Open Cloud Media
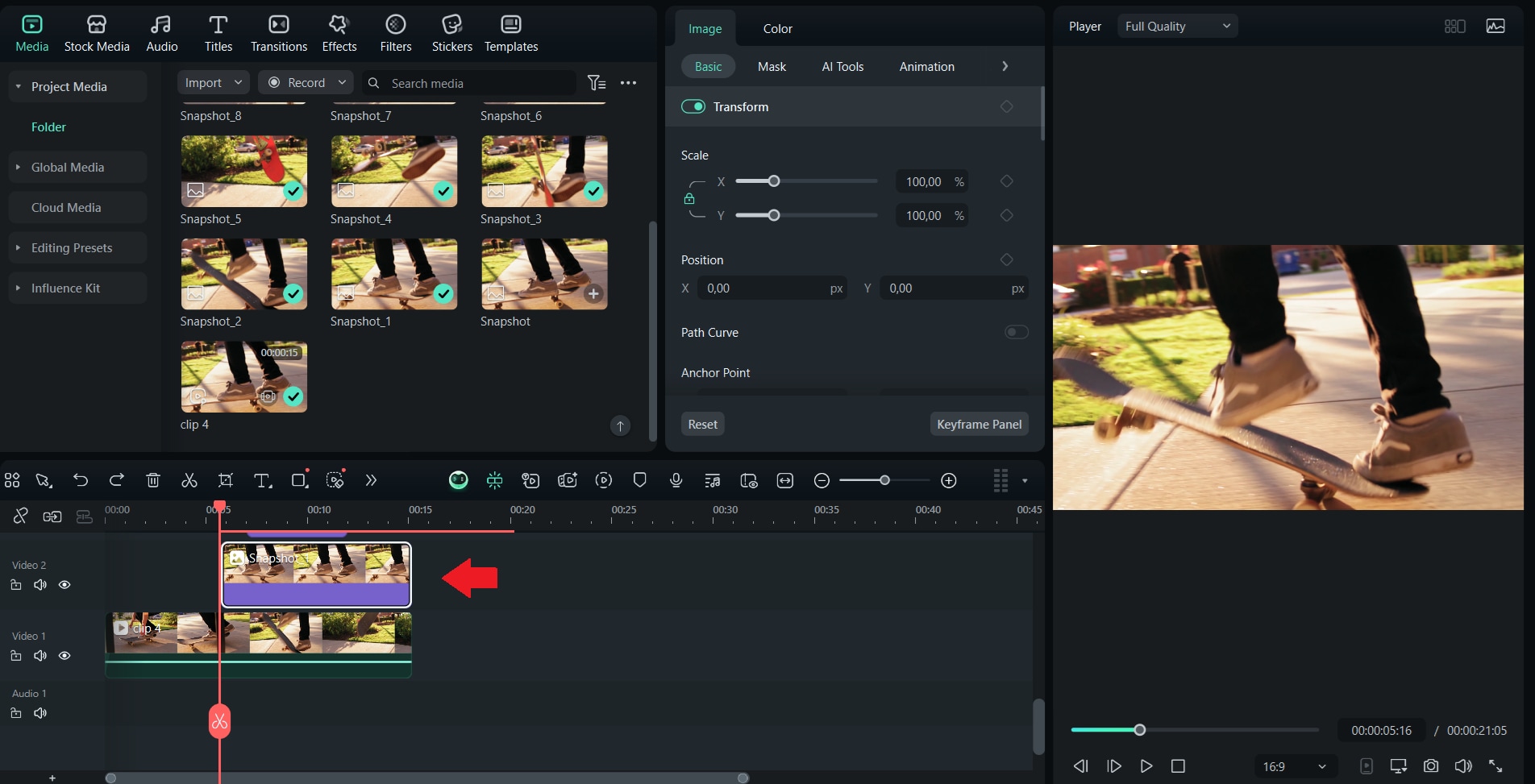Screen dimensions: 1535x784 coord(78,207)
